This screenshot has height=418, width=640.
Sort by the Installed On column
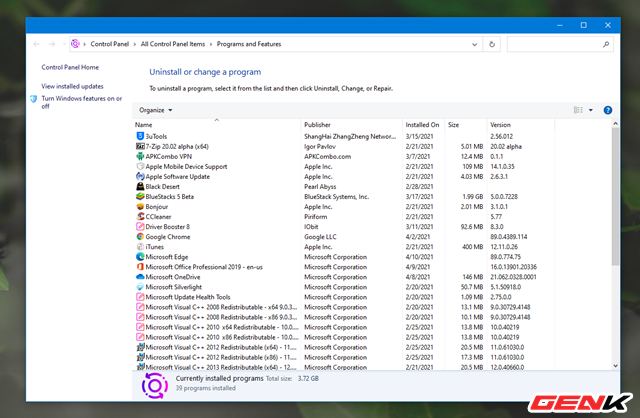[x=423, y=125]
